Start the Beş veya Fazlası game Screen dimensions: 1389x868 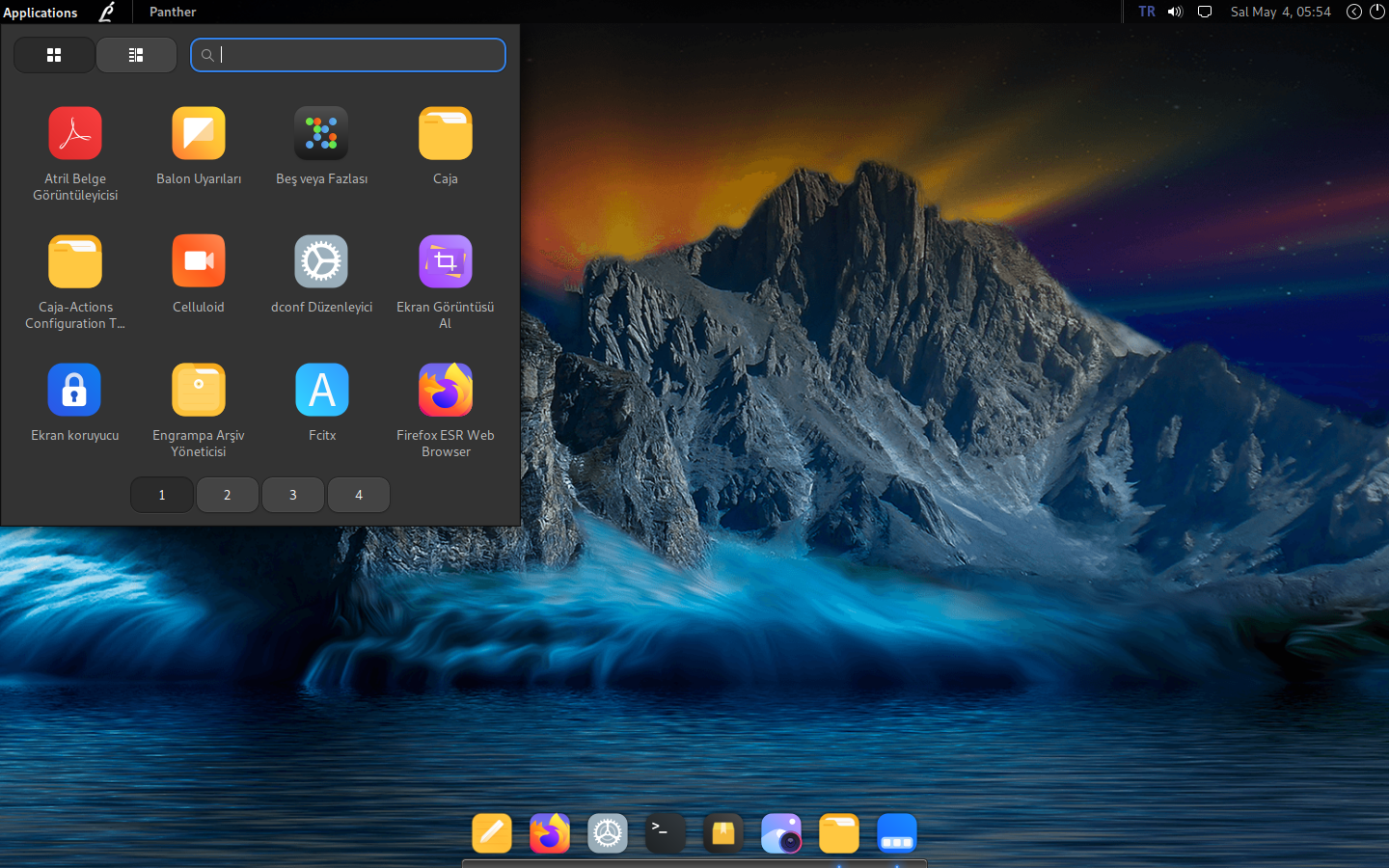[322, 147]
